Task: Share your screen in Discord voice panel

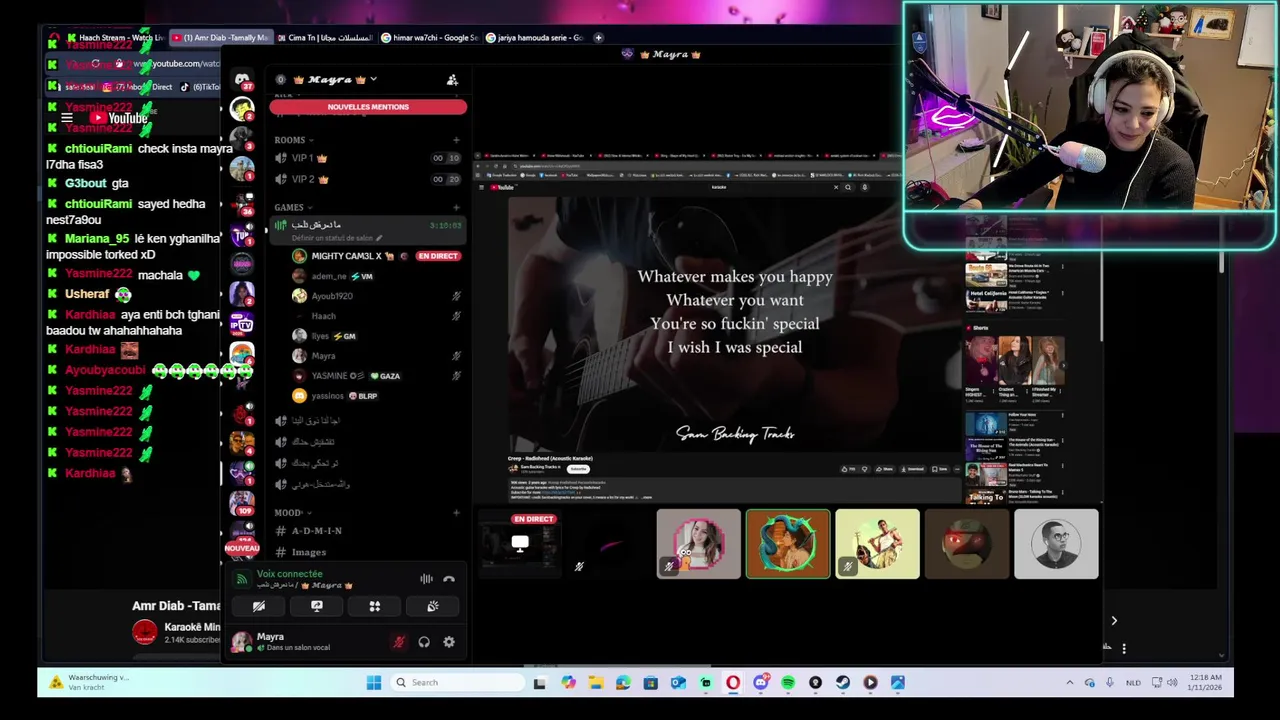Action: pyautogui.click(x=317, y=606)
